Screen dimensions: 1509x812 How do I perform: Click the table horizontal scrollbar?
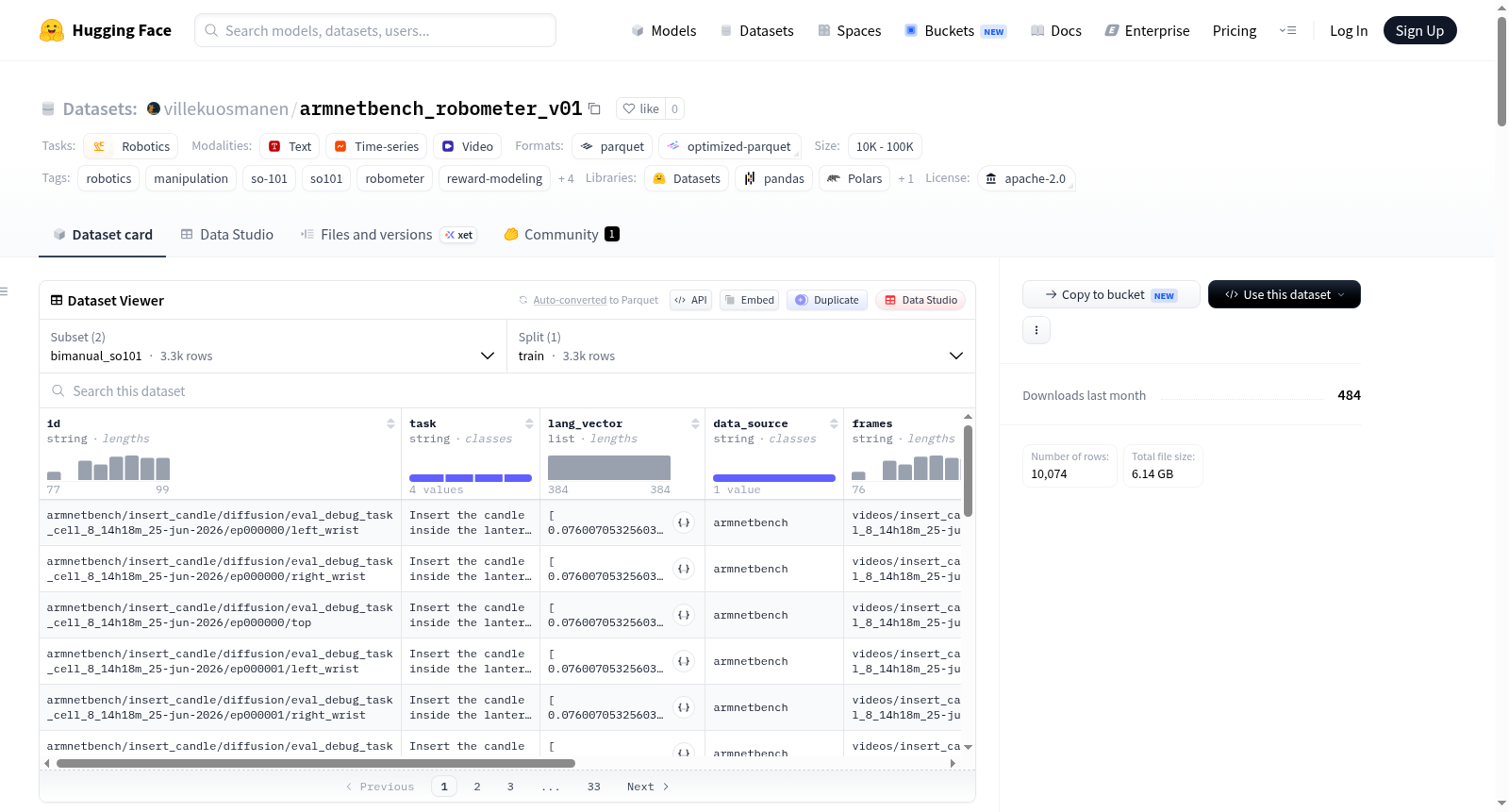tap(316, 764)
